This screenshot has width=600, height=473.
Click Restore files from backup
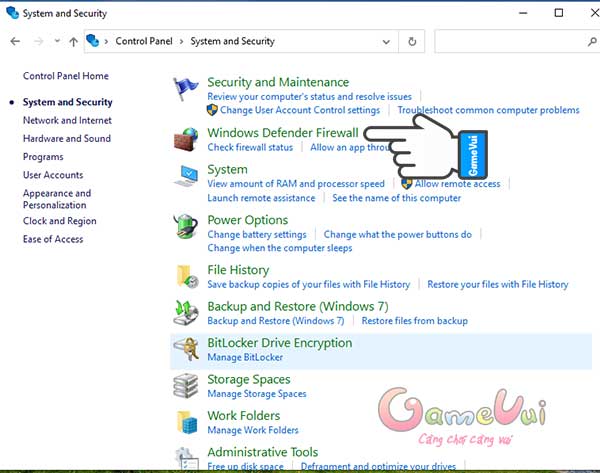pyautogui.click(x=415, y=321)
